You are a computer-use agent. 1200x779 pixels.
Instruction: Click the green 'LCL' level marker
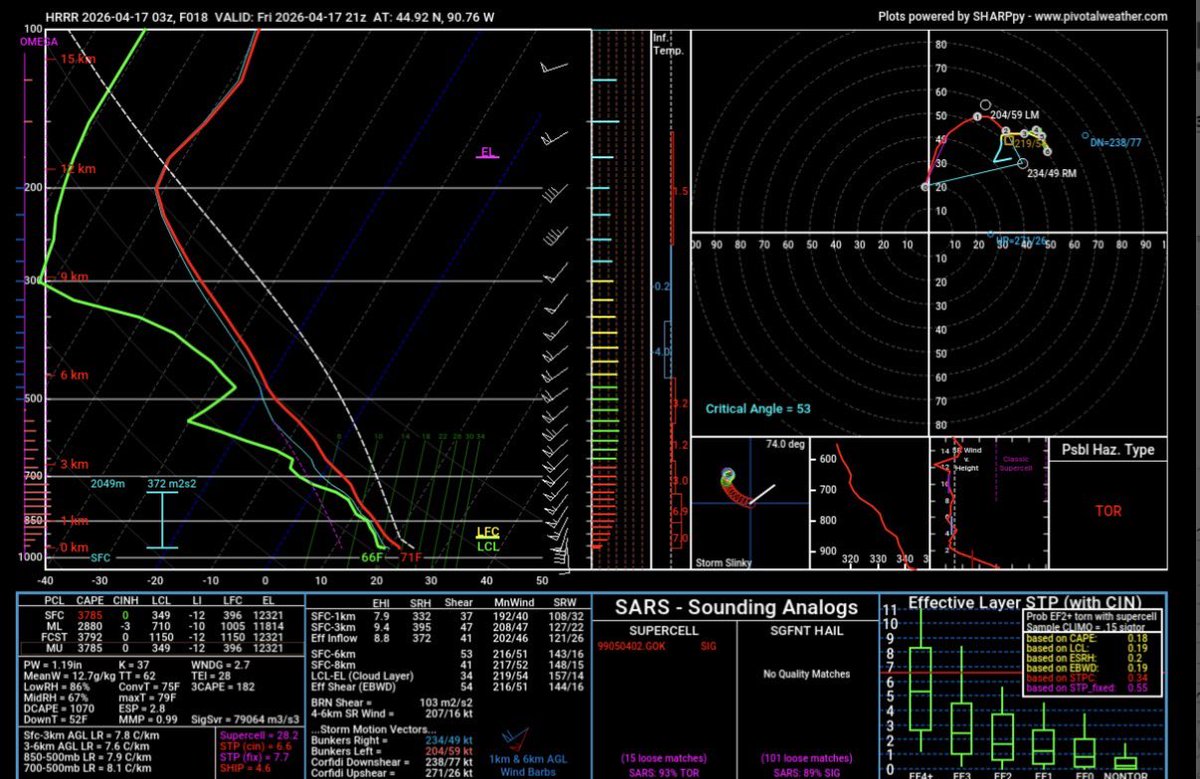[x=487, y=546]
